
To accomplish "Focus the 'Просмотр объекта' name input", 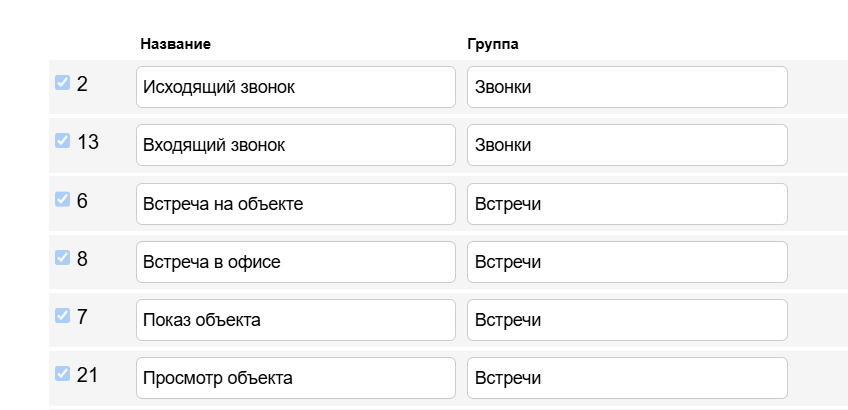I will pos(295,378).
